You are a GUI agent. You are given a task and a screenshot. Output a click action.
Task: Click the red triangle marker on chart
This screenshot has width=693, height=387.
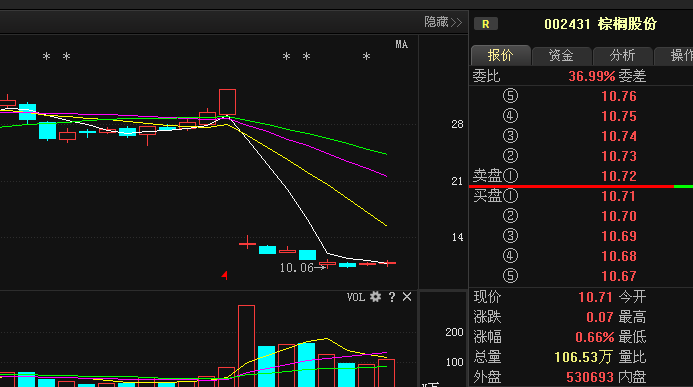[x=225, y=276]
